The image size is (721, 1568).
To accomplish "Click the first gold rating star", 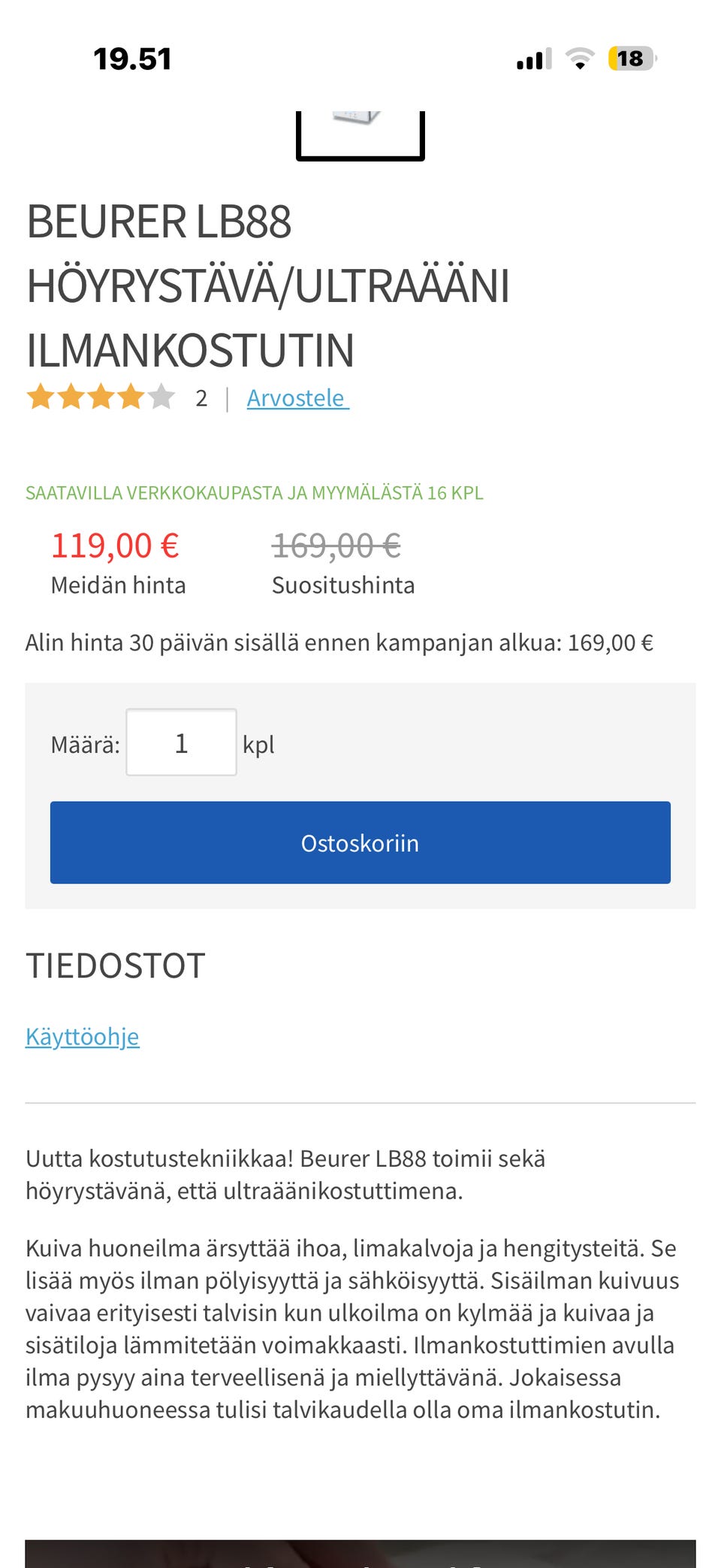I will (40, 397).
